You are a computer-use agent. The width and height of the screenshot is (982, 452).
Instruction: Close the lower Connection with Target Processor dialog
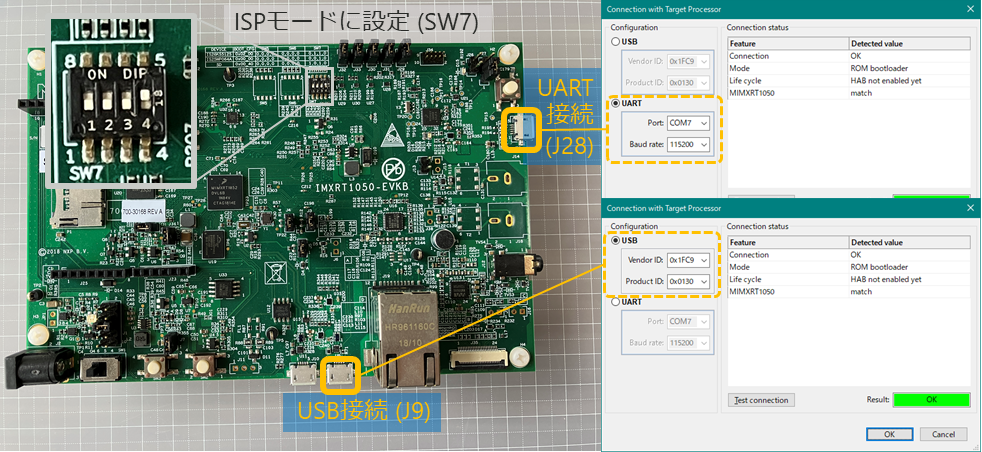coord(968,207)
